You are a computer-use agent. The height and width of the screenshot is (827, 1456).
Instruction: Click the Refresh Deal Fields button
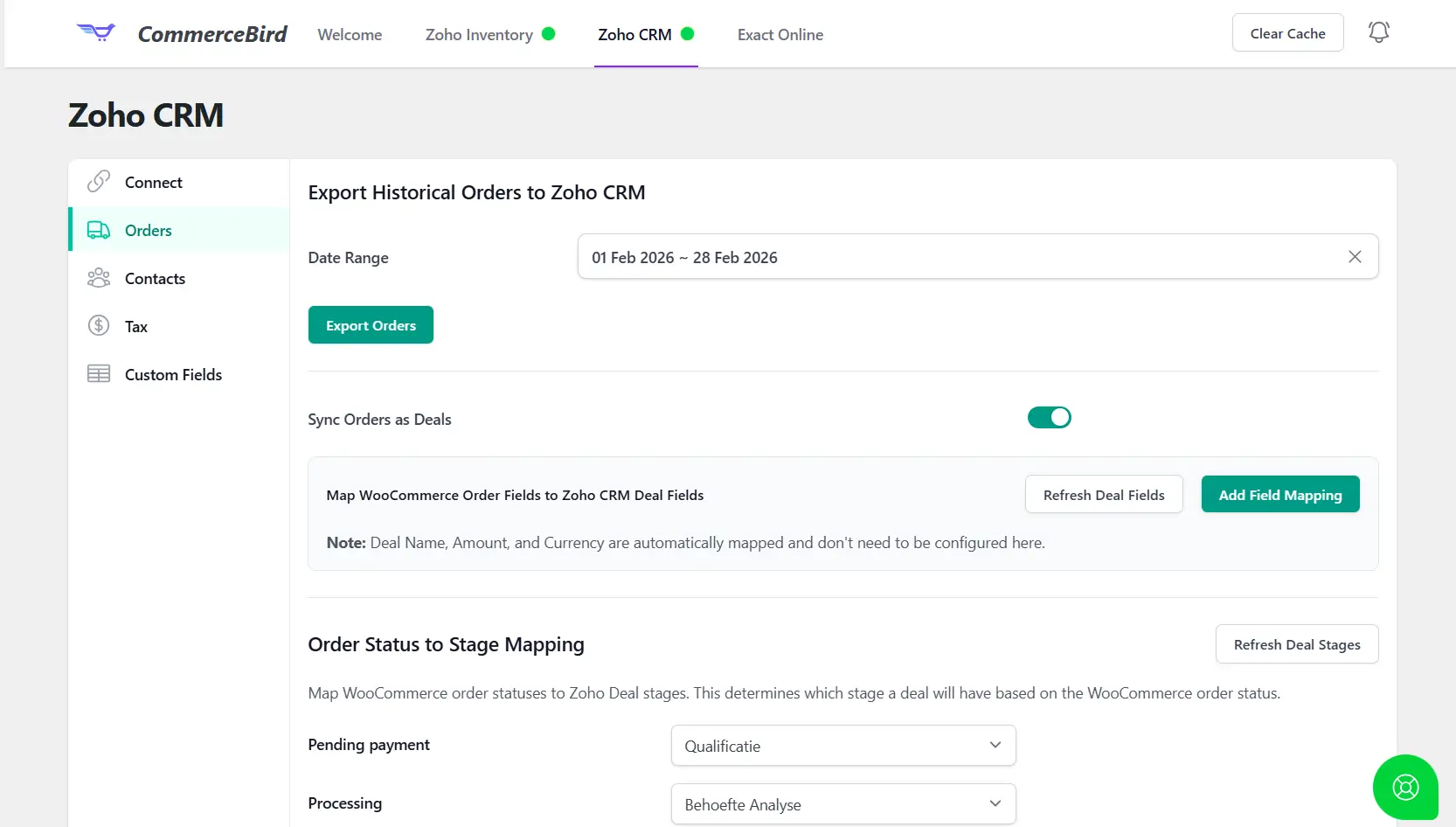pyautogui.click(x=1104, y=495)
